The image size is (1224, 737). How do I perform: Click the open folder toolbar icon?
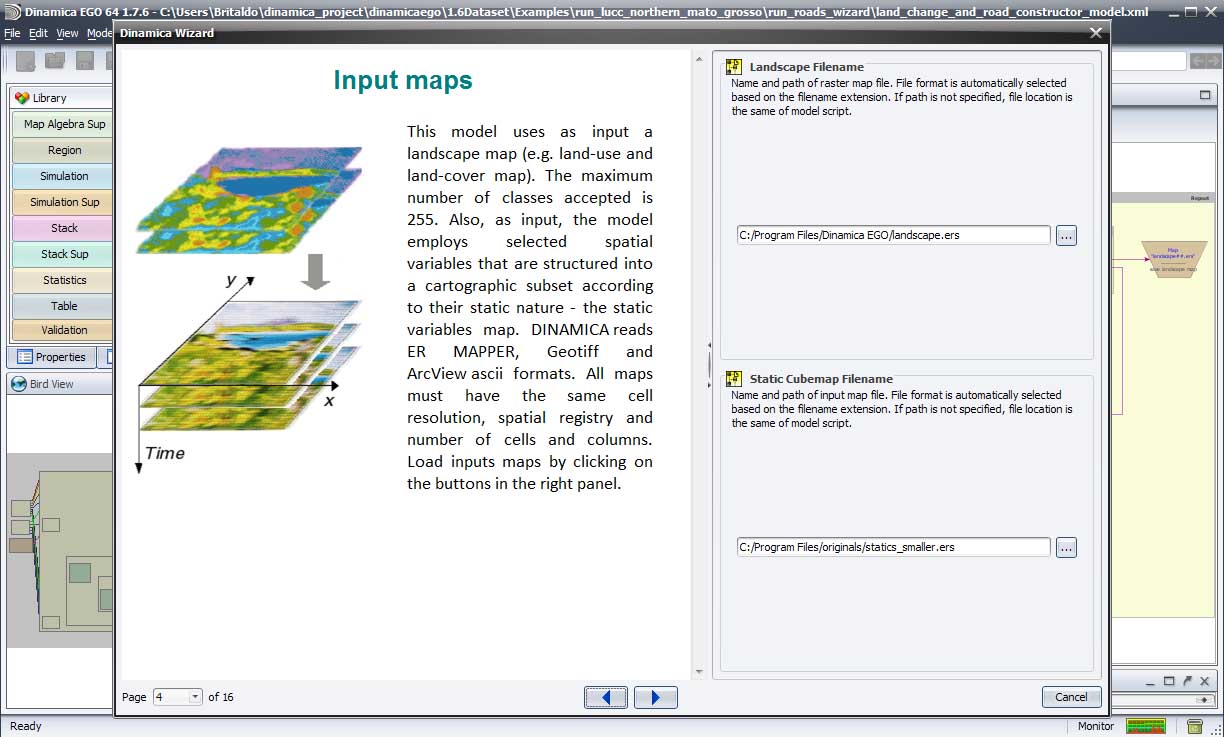click(x=56, y=60)
